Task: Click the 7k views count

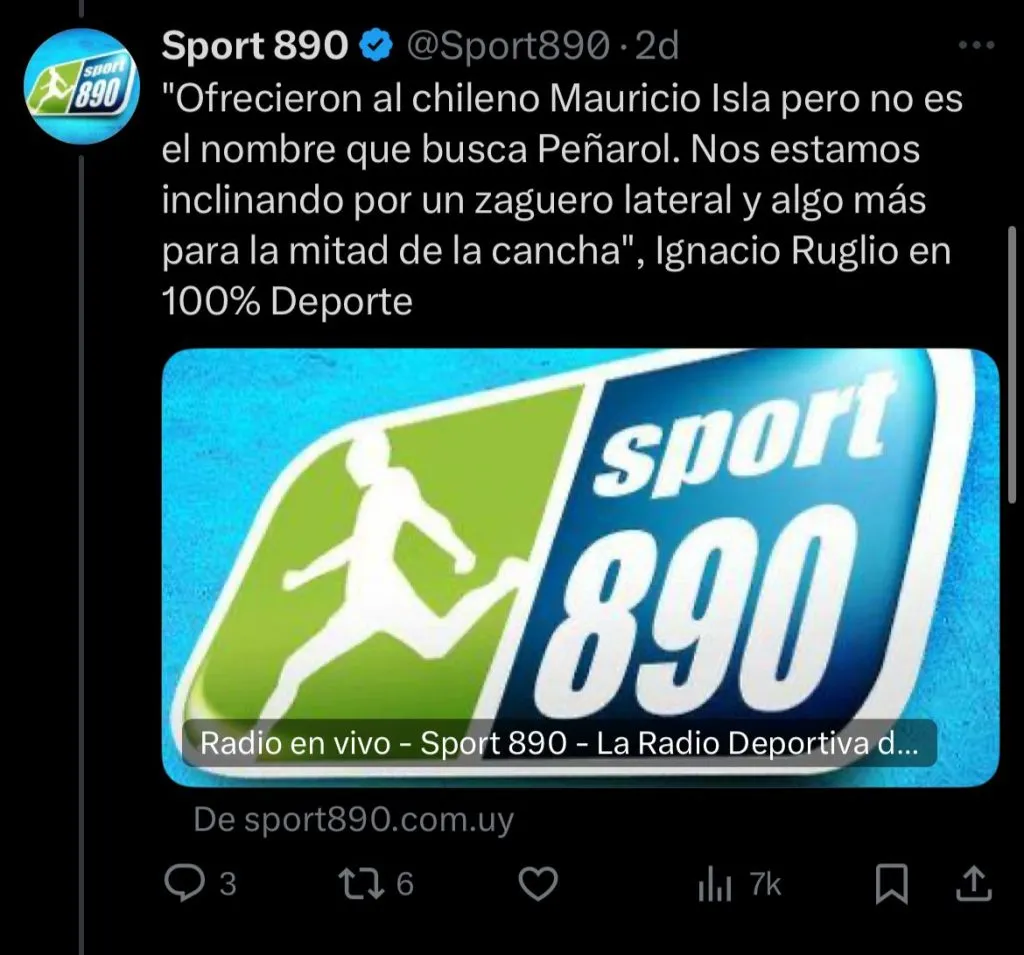Action: 765,885
